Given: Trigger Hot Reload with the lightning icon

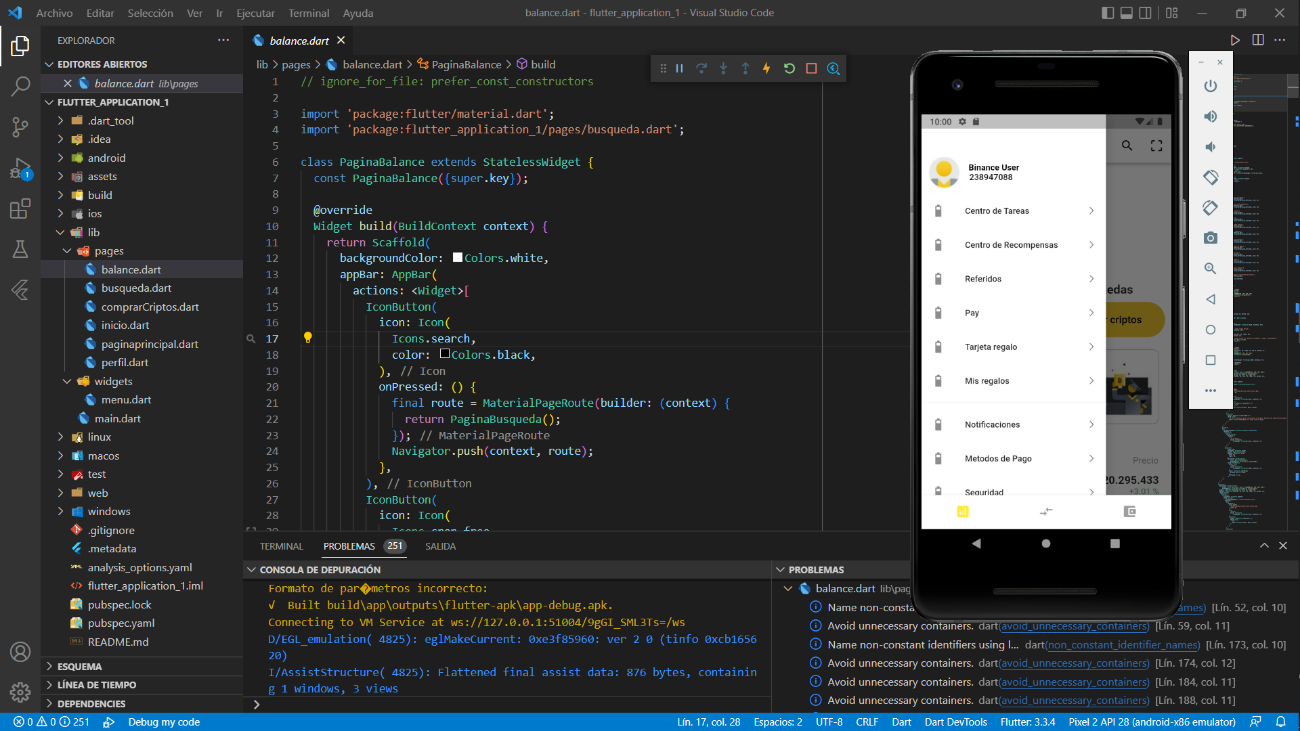Looking at the screenshot, I should [x=767, y=68].
